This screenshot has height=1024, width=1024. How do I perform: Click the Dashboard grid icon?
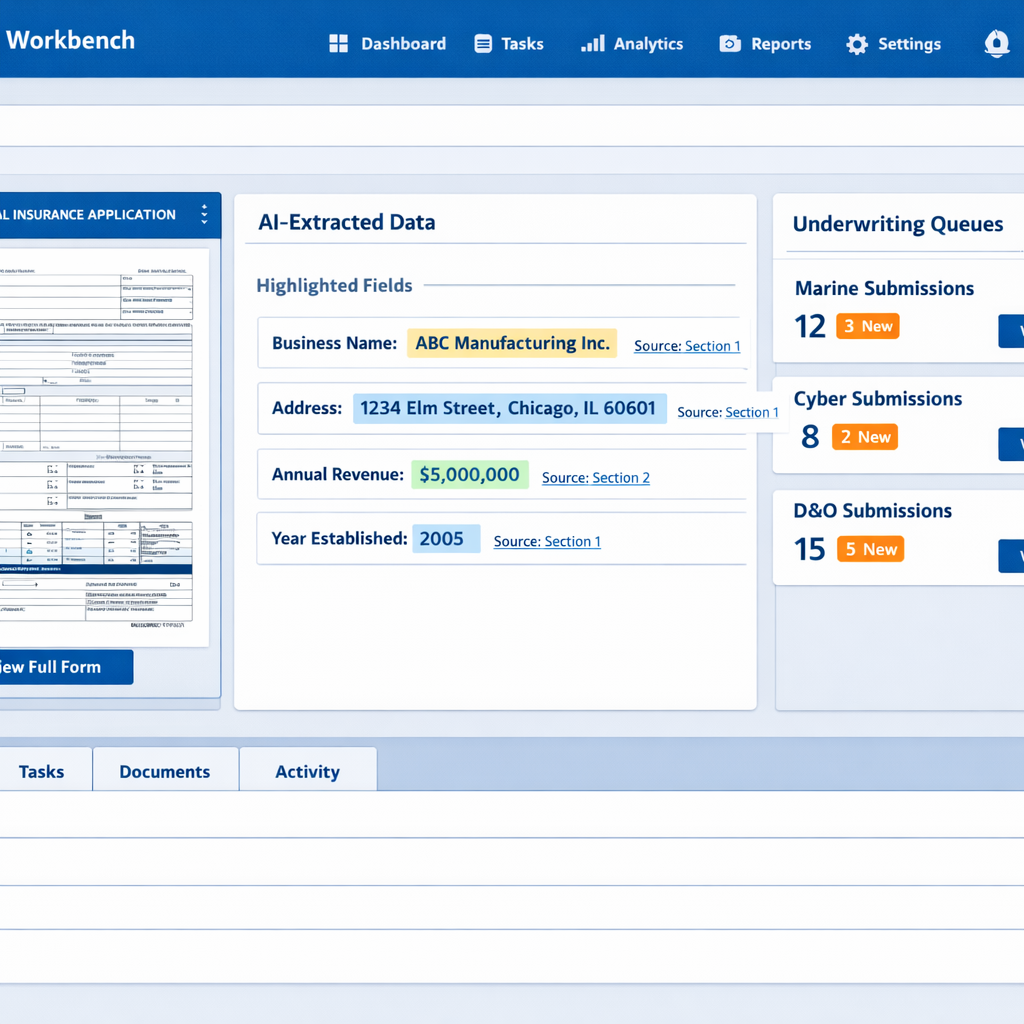coord(338,44)
